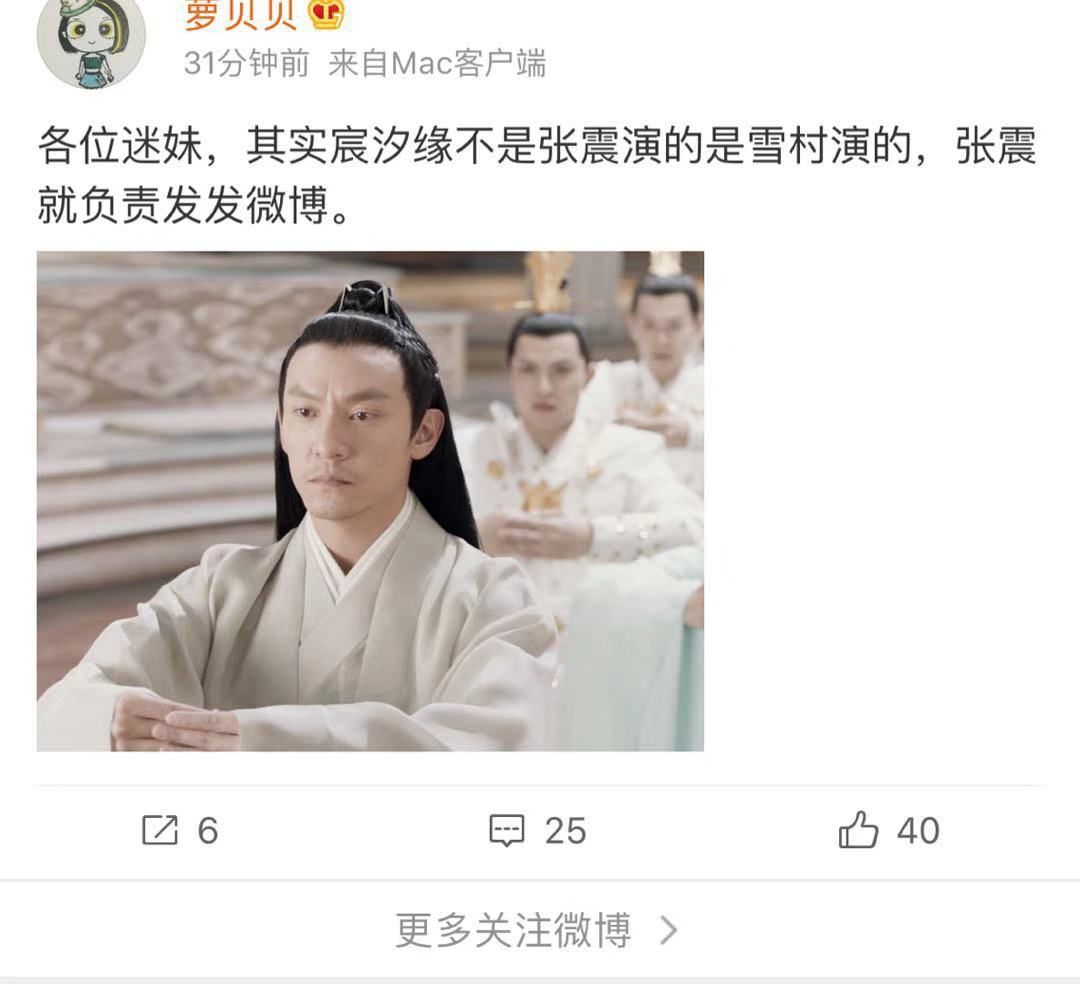Screen dimensions: 1080x984
Task: Open comments via the speech bubble icon
Action: [x=507, y=830]
